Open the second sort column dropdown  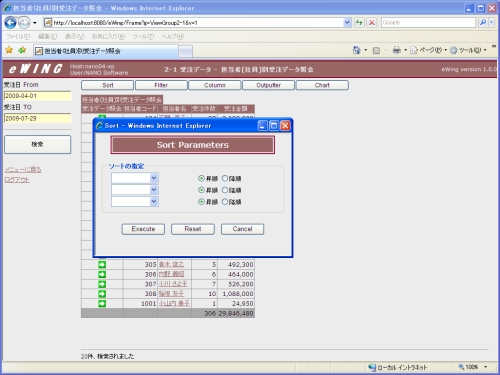tap(135, 190)
